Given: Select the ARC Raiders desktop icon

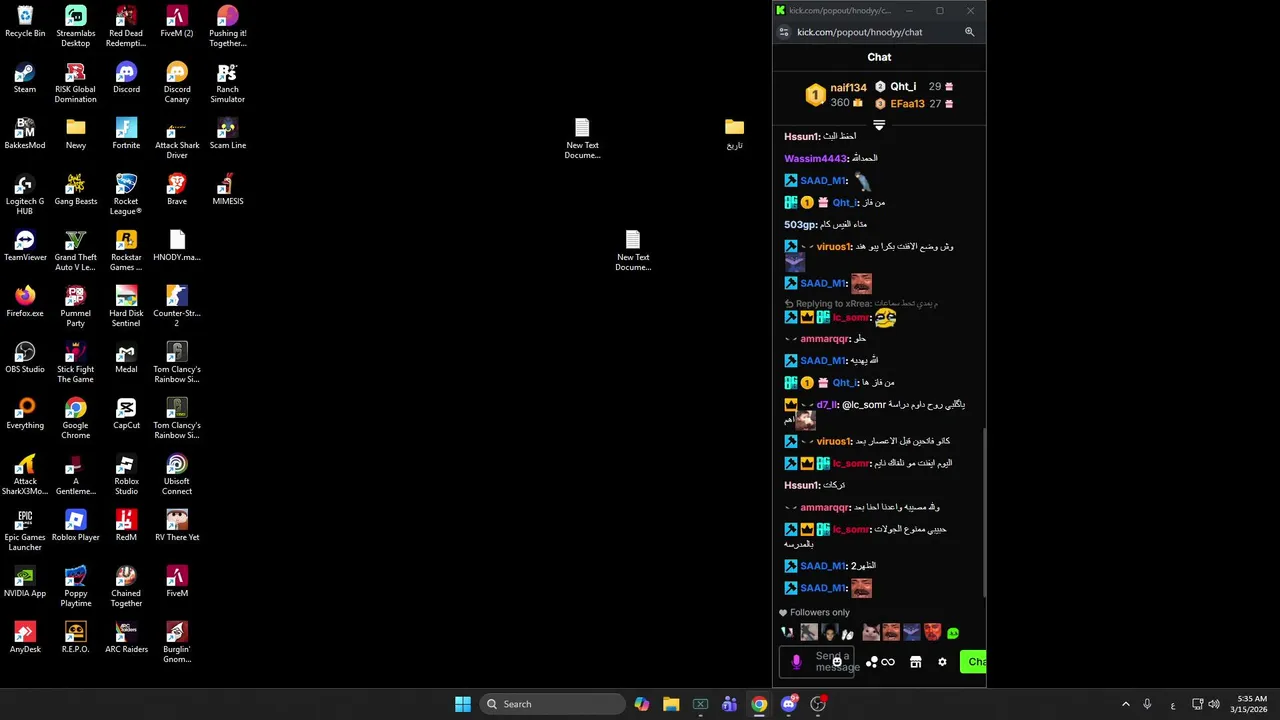Looking at the screenshot, I should [x=126, y=637].
